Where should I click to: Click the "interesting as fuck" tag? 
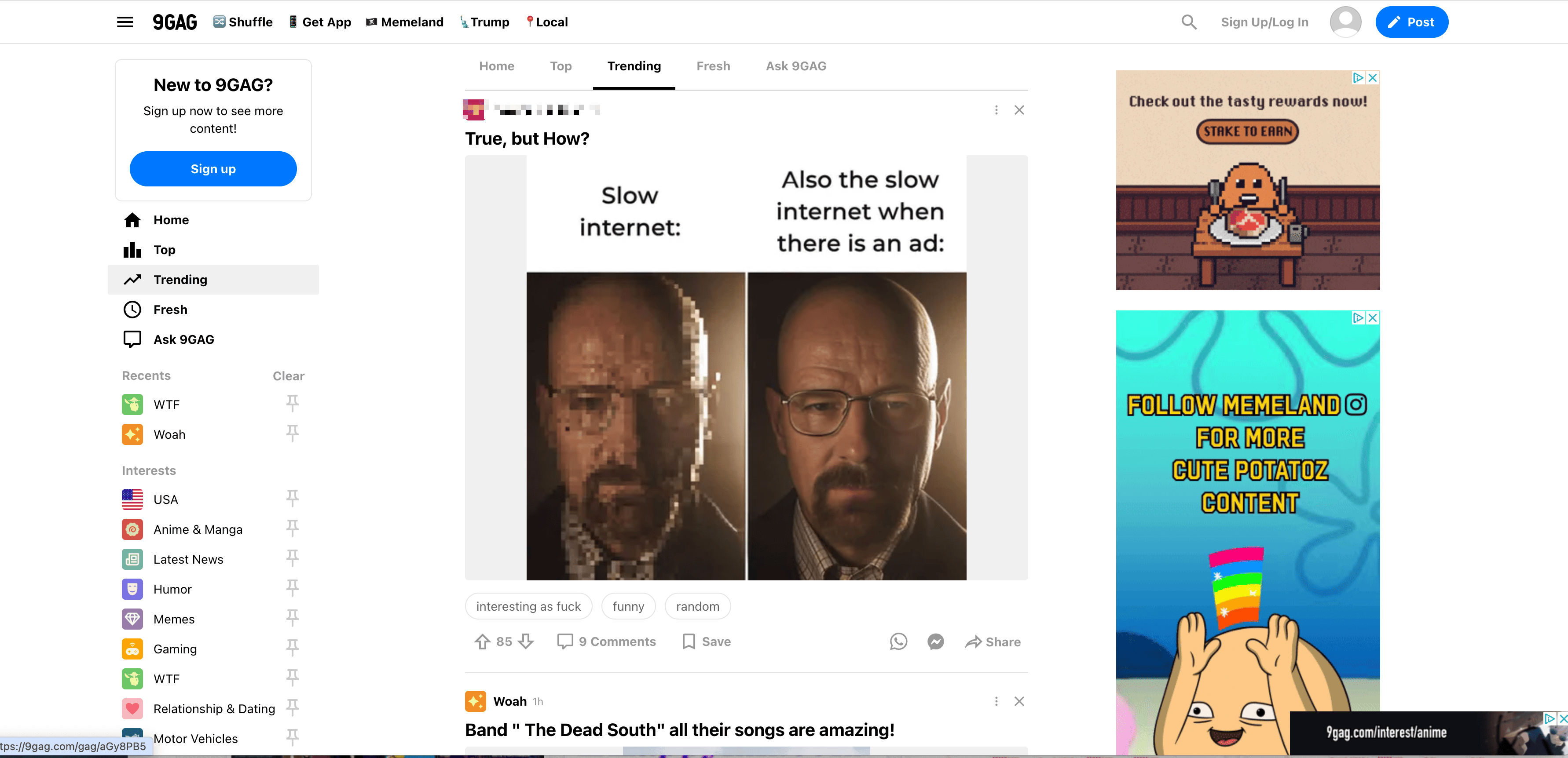pyautogui.click(x=528, y=606)
